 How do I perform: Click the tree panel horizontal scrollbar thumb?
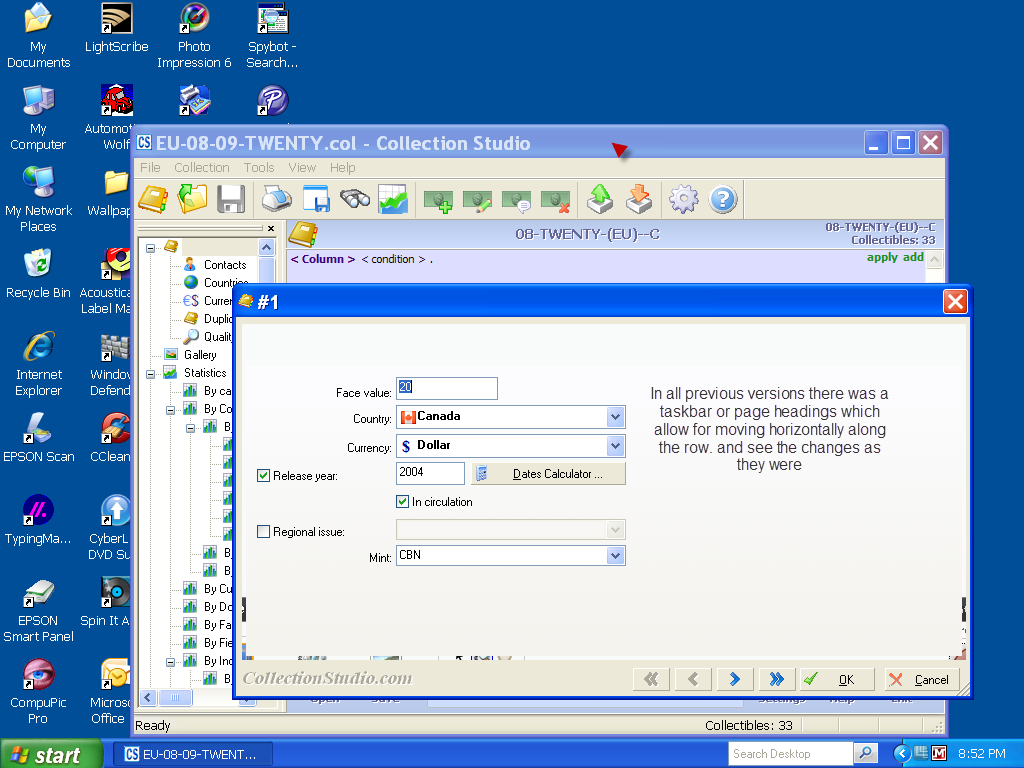[x=174, y=697]
